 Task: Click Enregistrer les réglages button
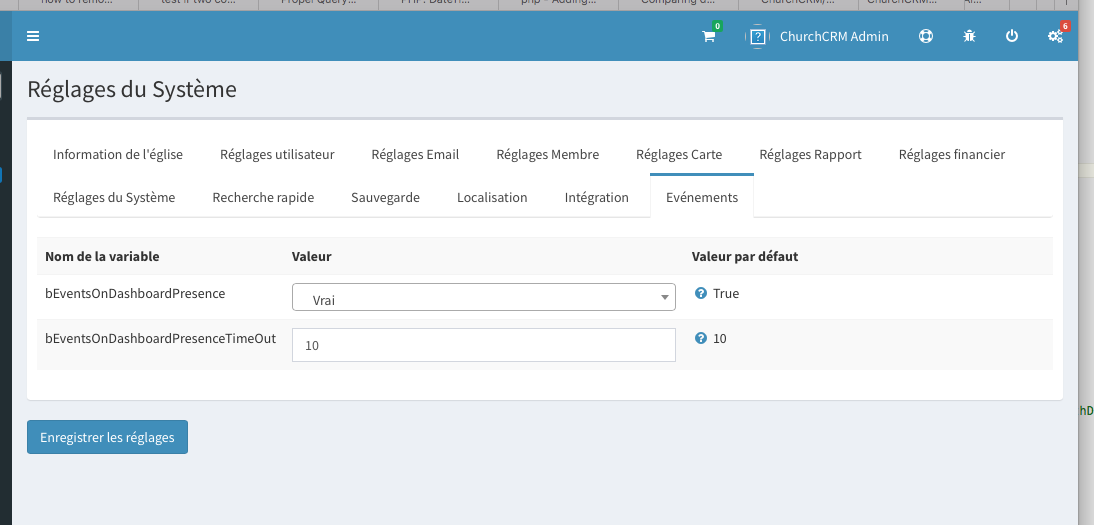[107, 437]
